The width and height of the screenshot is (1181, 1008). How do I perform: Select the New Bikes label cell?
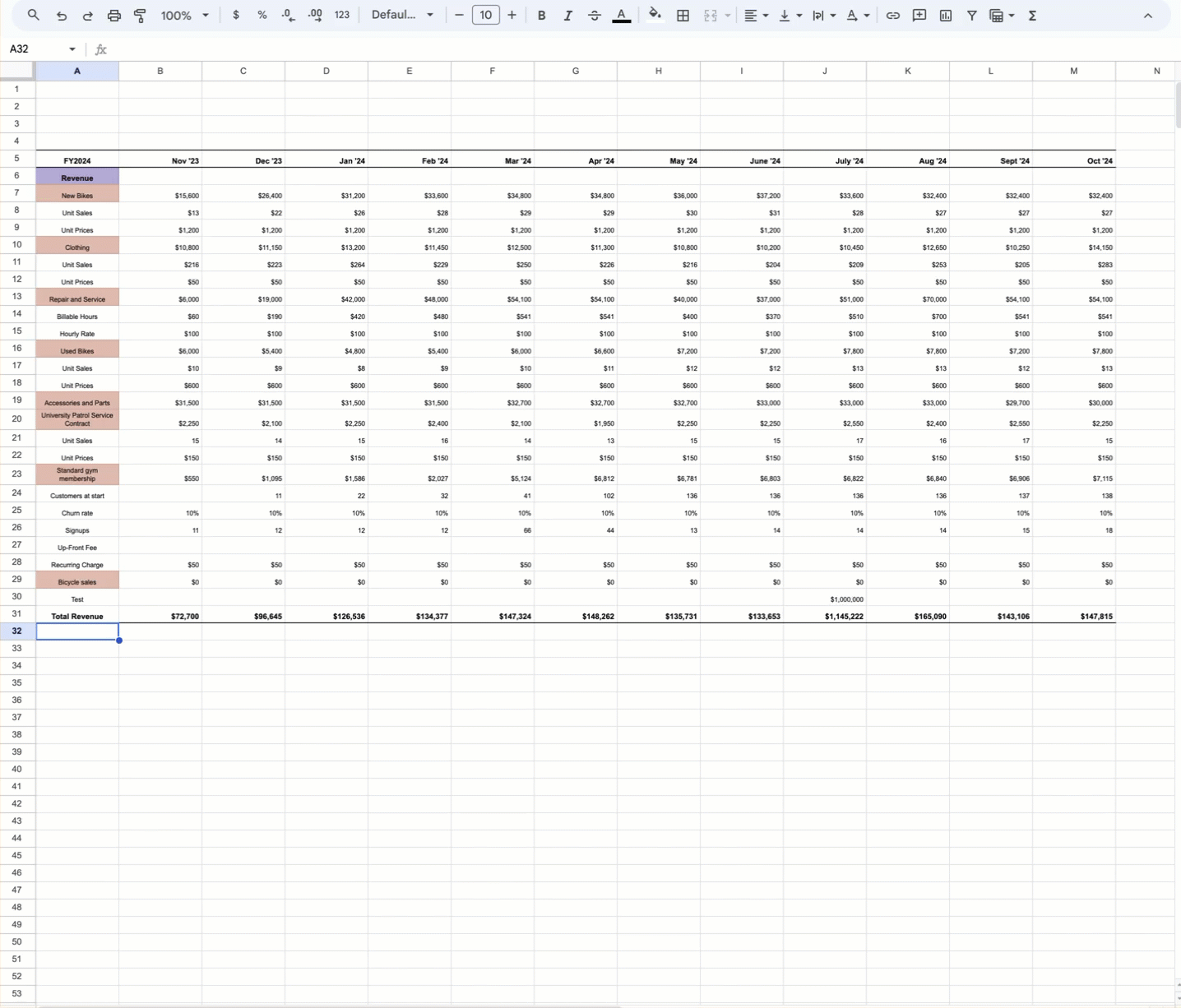point(77,194)
